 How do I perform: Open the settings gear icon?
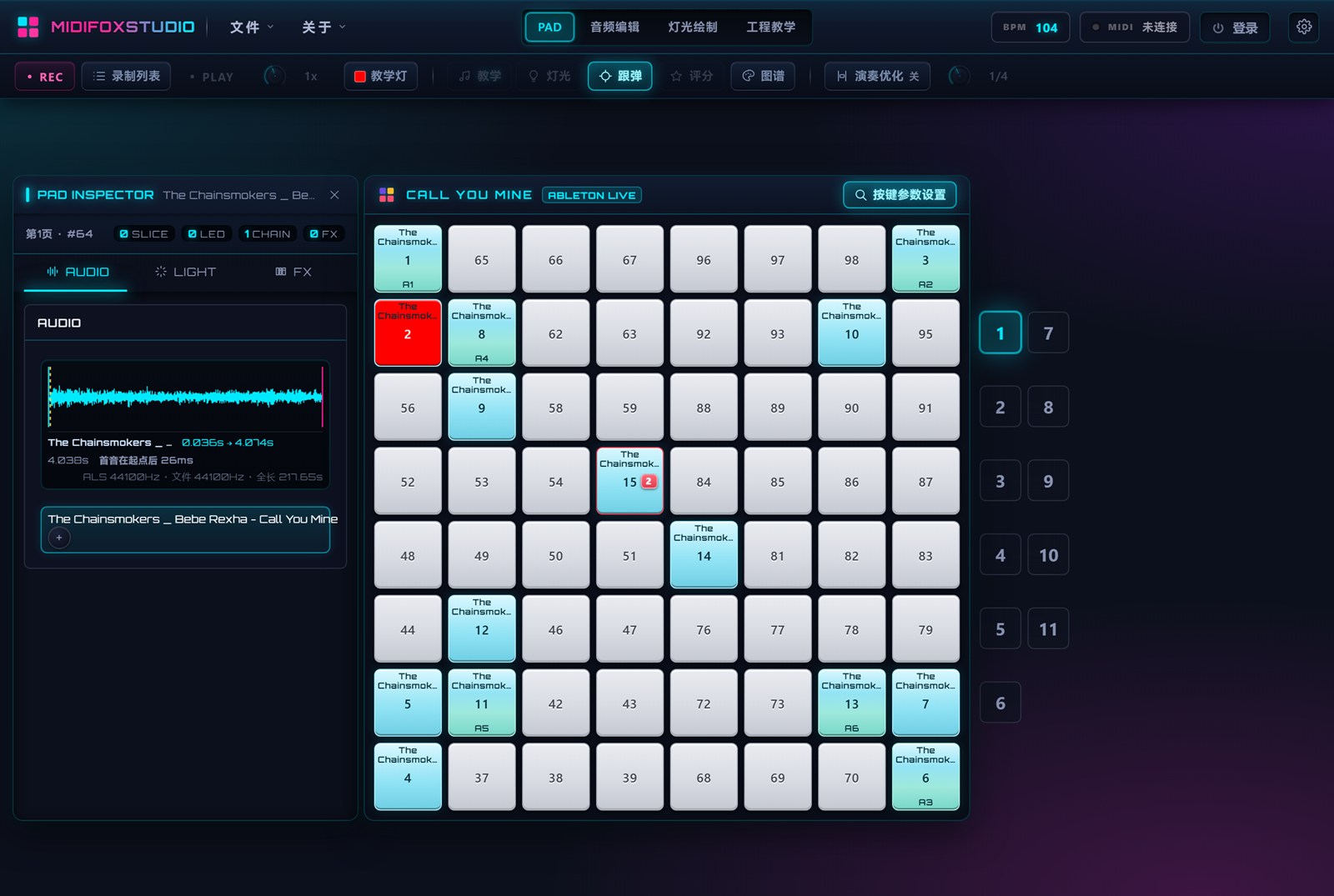1304,27
